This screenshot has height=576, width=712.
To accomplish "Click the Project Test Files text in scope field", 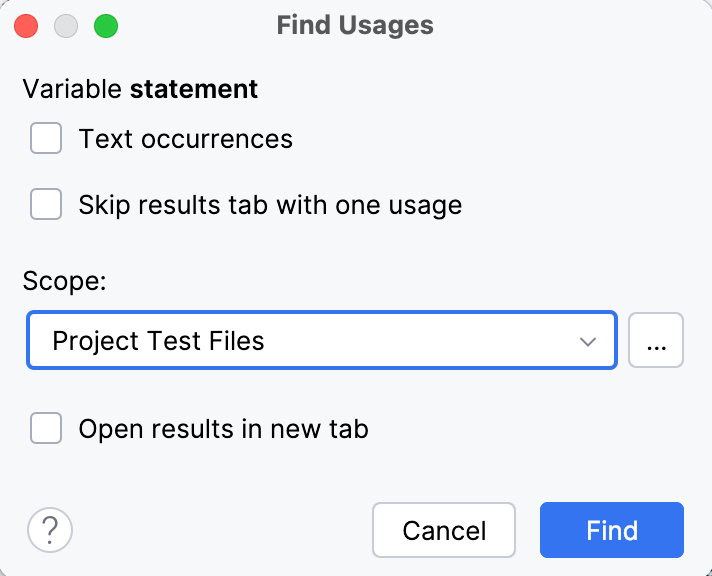I will pyautogui.click(x=158, y=341).
